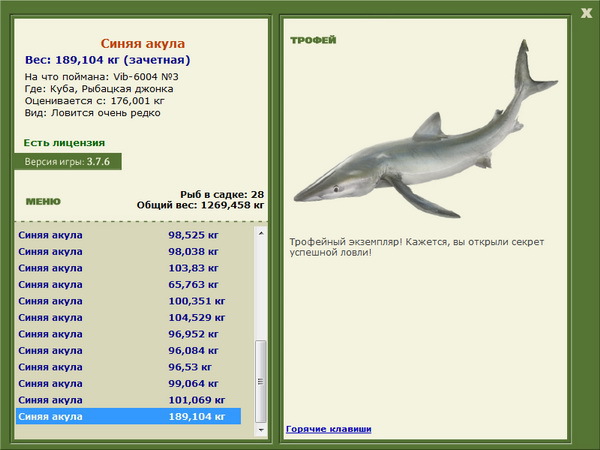Select the 104,529 кг blue shark entry
Viewport: 600px width, 450px height.
point(129,317)
